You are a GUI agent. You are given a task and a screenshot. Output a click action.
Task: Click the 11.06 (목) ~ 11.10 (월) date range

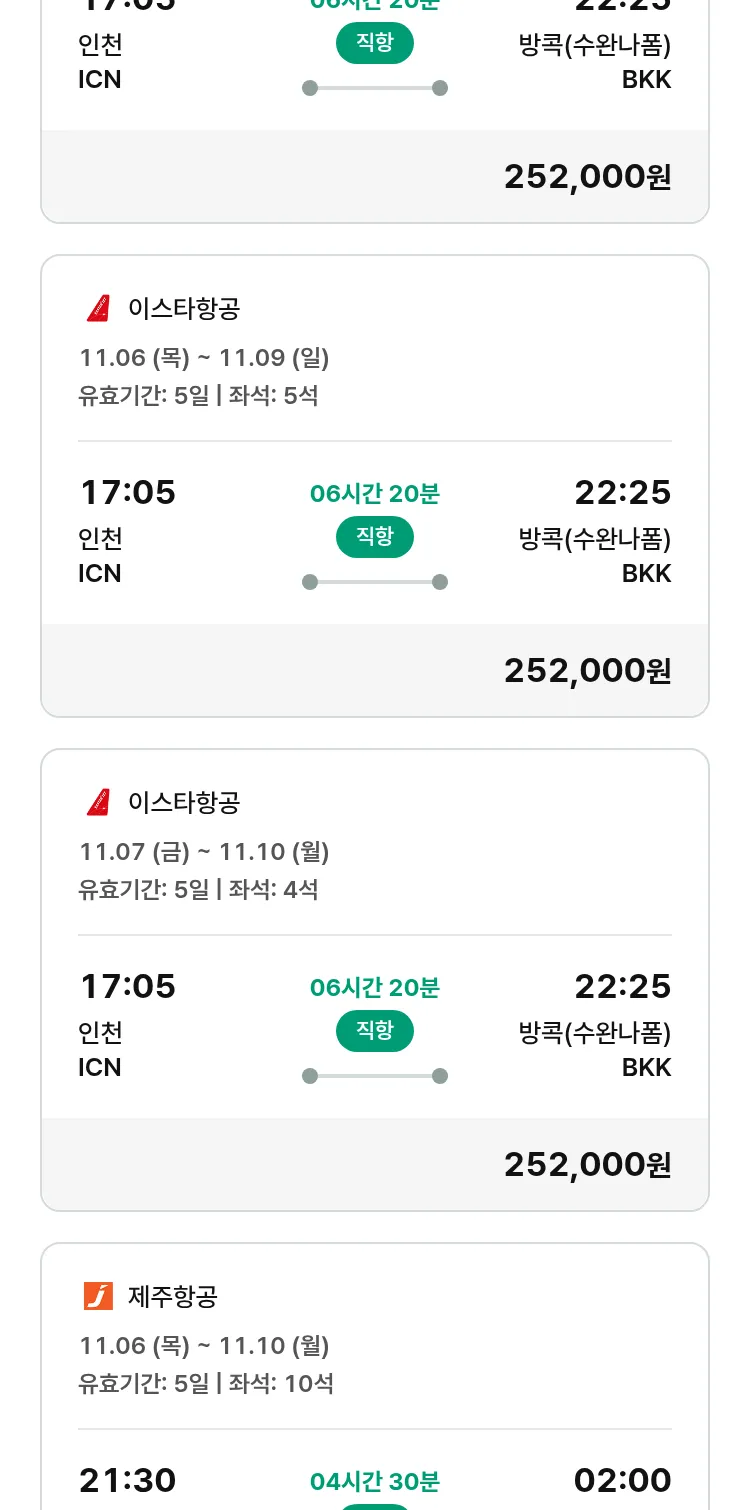204,1346
